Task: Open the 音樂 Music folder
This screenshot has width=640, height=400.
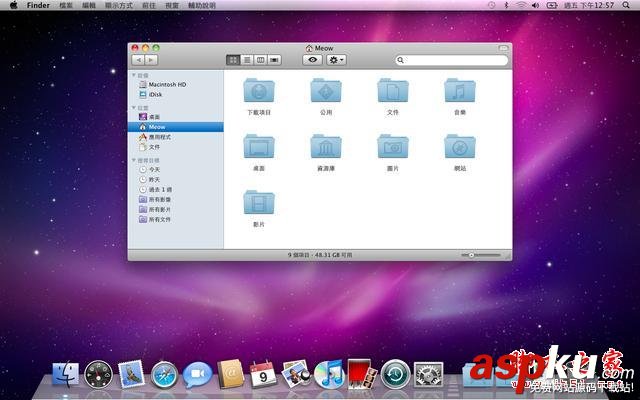Action: tap(460, 91)
